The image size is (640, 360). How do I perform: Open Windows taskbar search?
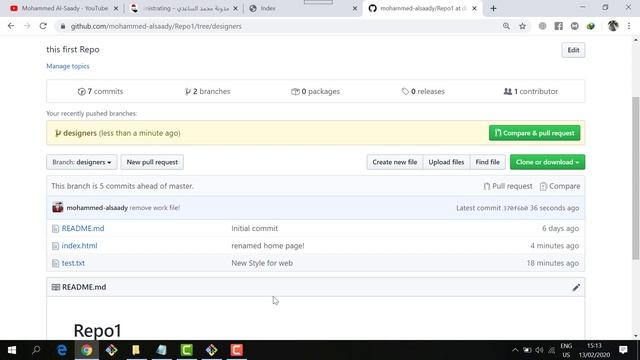(36, 350)
